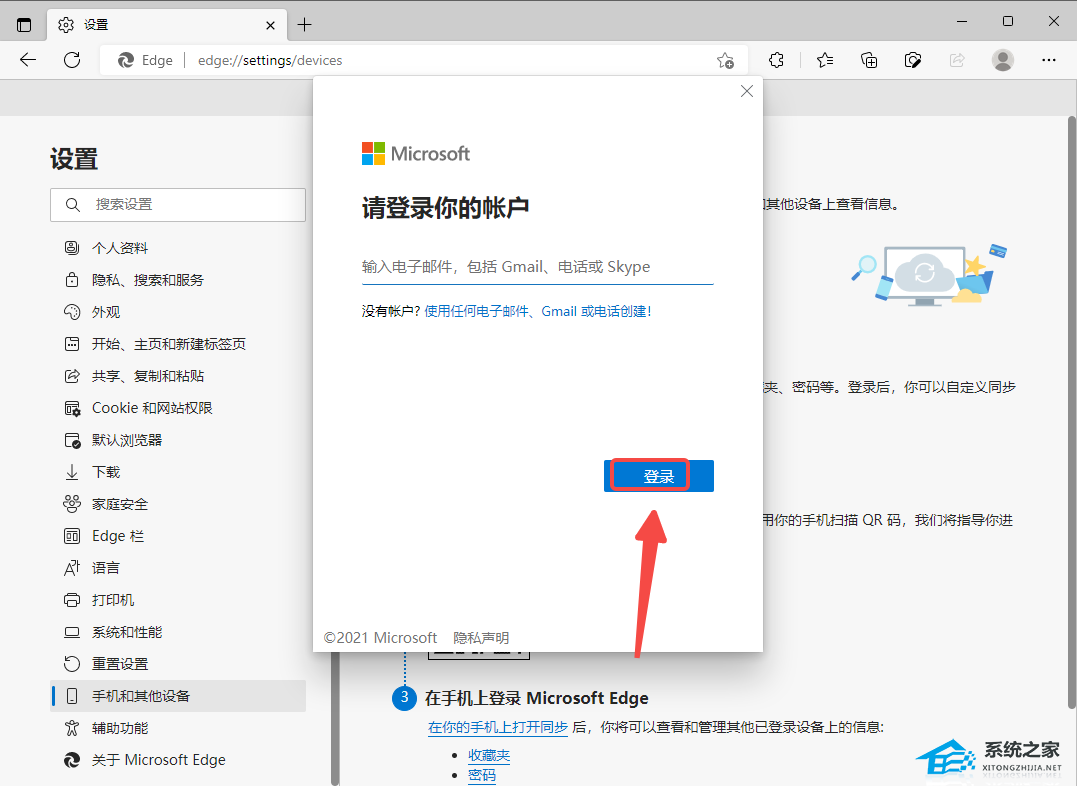Click the magnifier in the 搜索设置 box
The image size is (1077, 786).
point(72,204)
